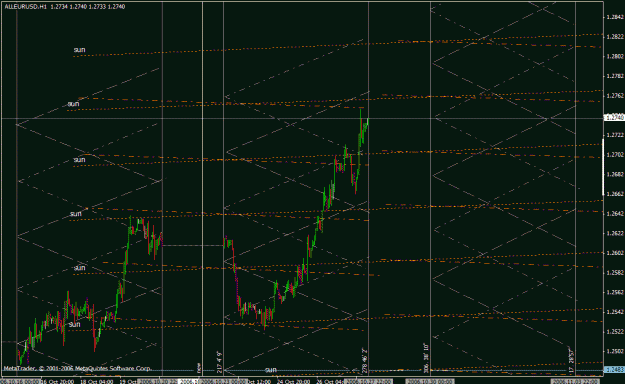The height and width of the screenshot is (384, 625).
Task: Select the 1.2522 price axis label
Action: click(x=614, y=332)
